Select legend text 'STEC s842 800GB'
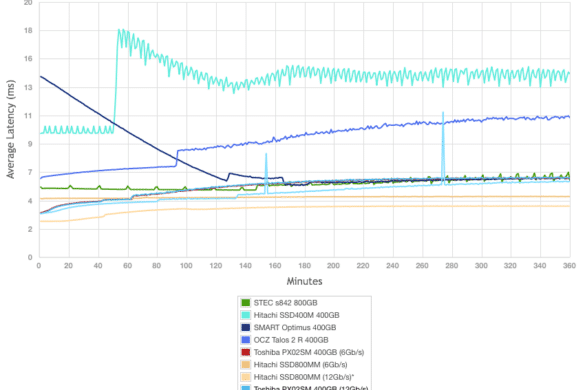585x390 pixels. (x=285, y=303)
